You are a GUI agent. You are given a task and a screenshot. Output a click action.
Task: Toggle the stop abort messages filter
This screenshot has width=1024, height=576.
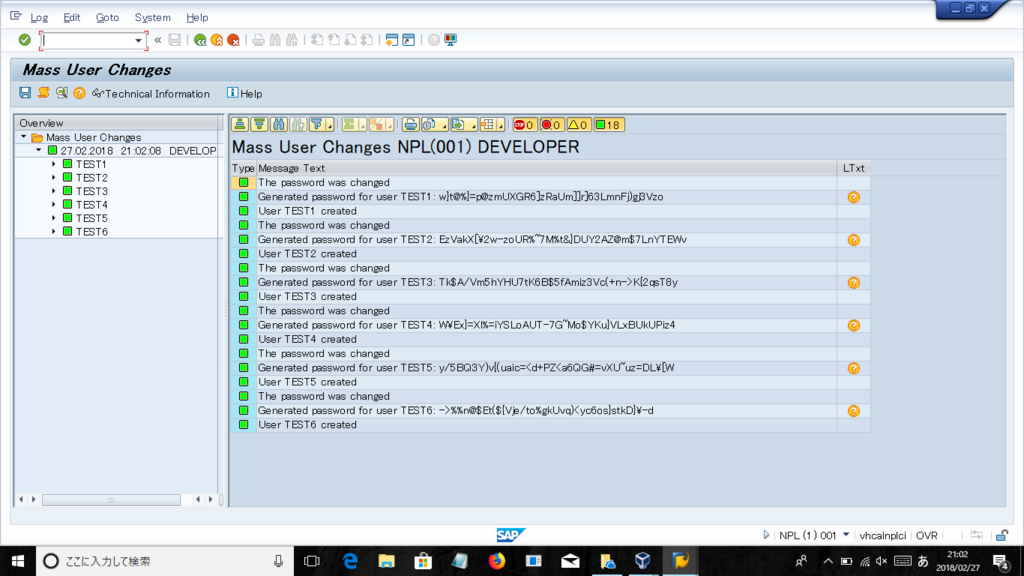(524, 124)
